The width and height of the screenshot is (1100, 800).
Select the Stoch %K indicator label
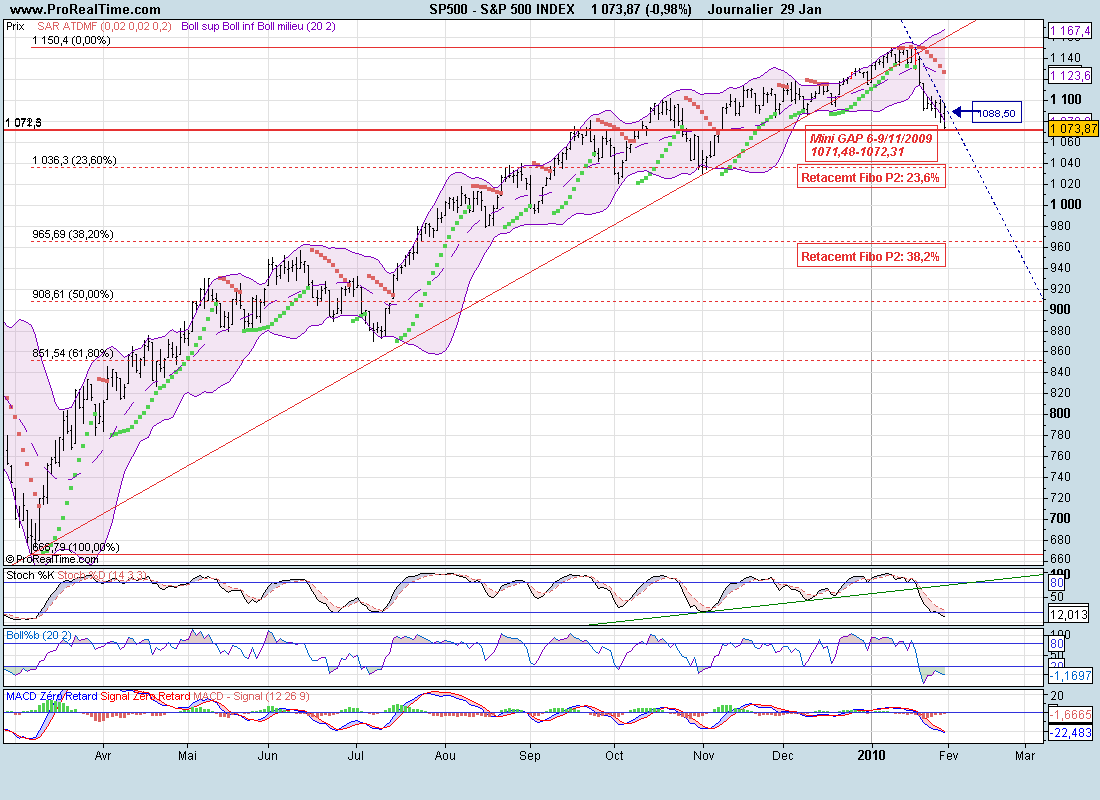[30, 575]
